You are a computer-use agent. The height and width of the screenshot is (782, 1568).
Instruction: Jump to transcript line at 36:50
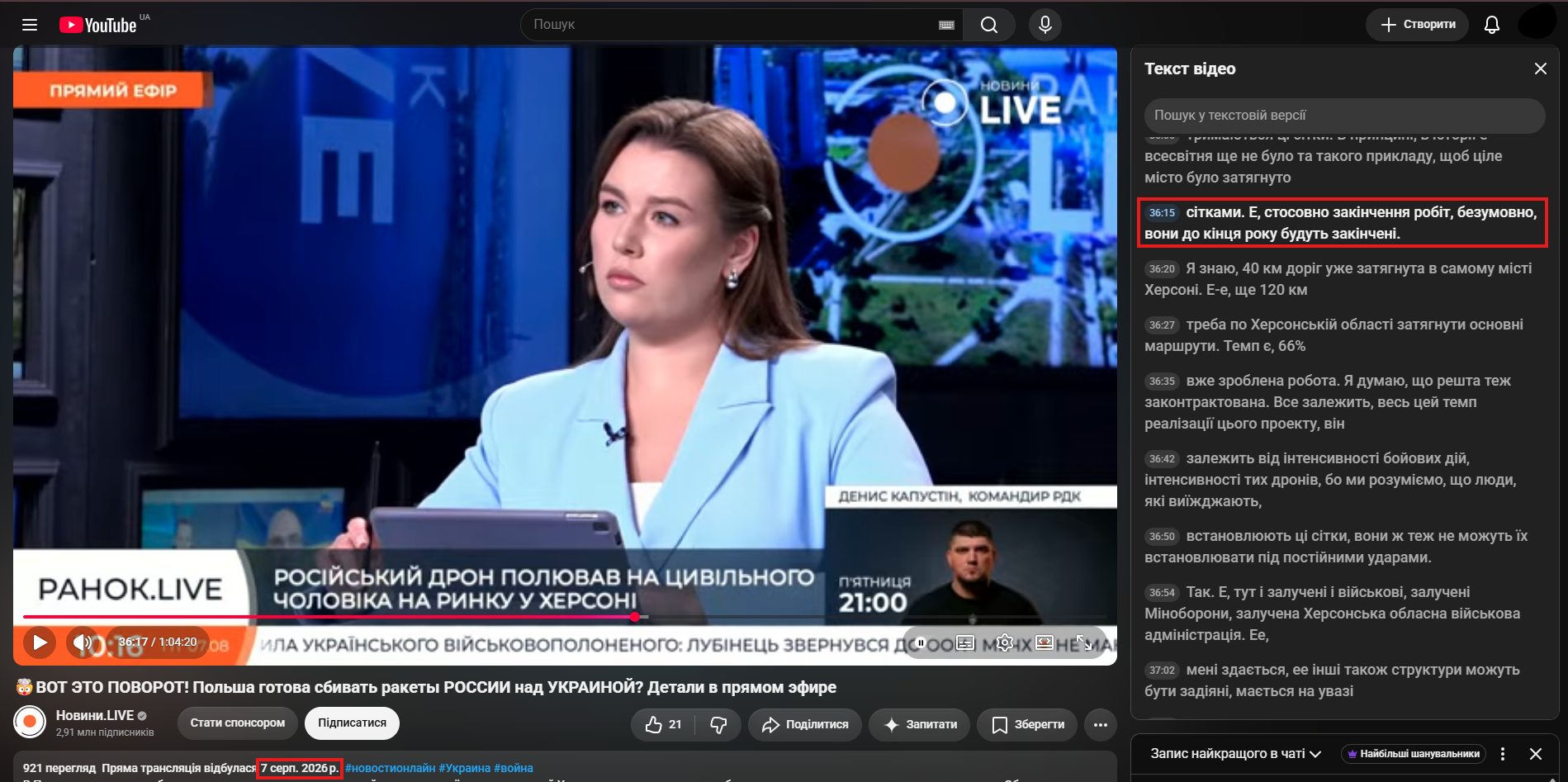1342,547
